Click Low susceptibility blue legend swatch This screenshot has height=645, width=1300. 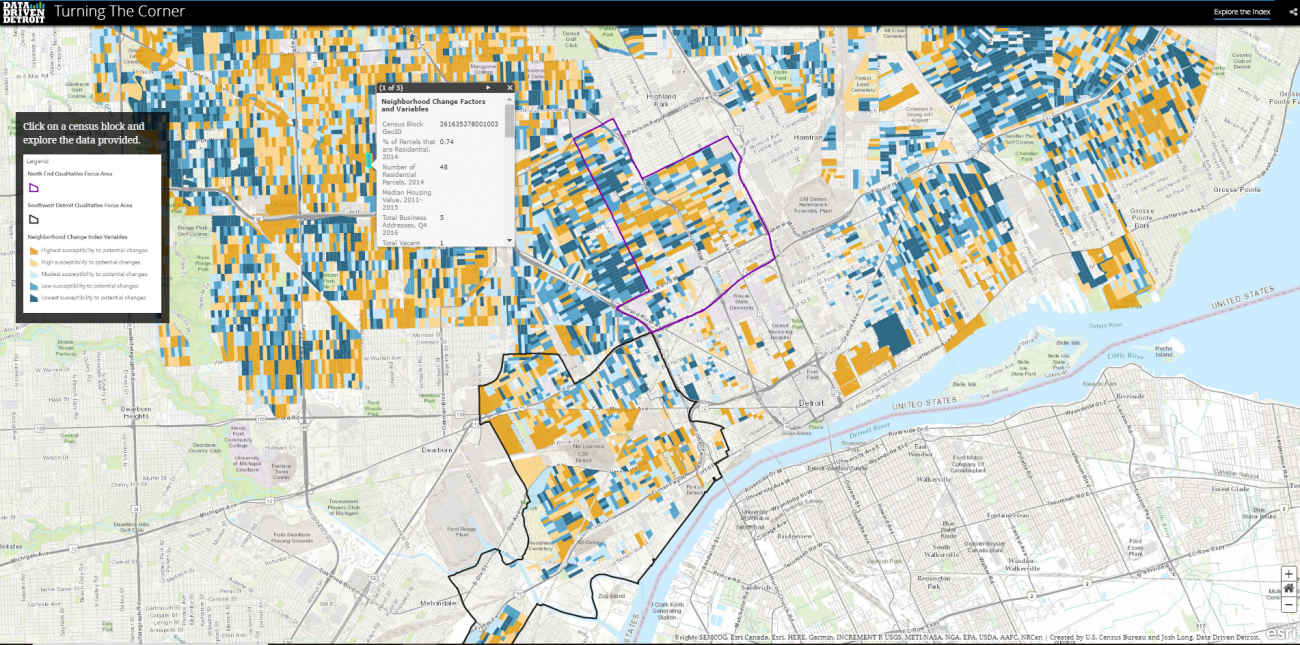[x=33, y=286]
